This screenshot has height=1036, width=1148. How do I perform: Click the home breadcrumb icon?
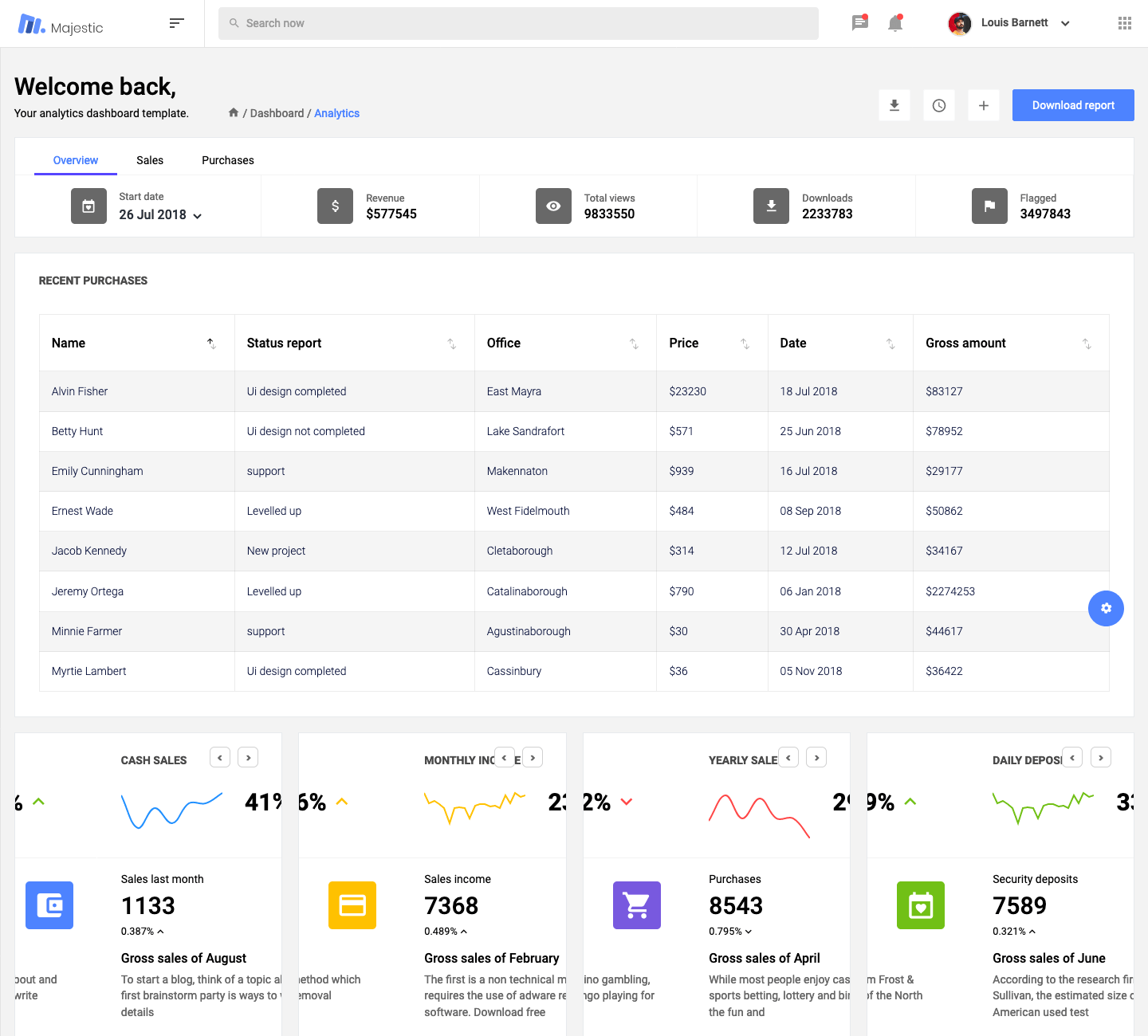click(234, 112)
